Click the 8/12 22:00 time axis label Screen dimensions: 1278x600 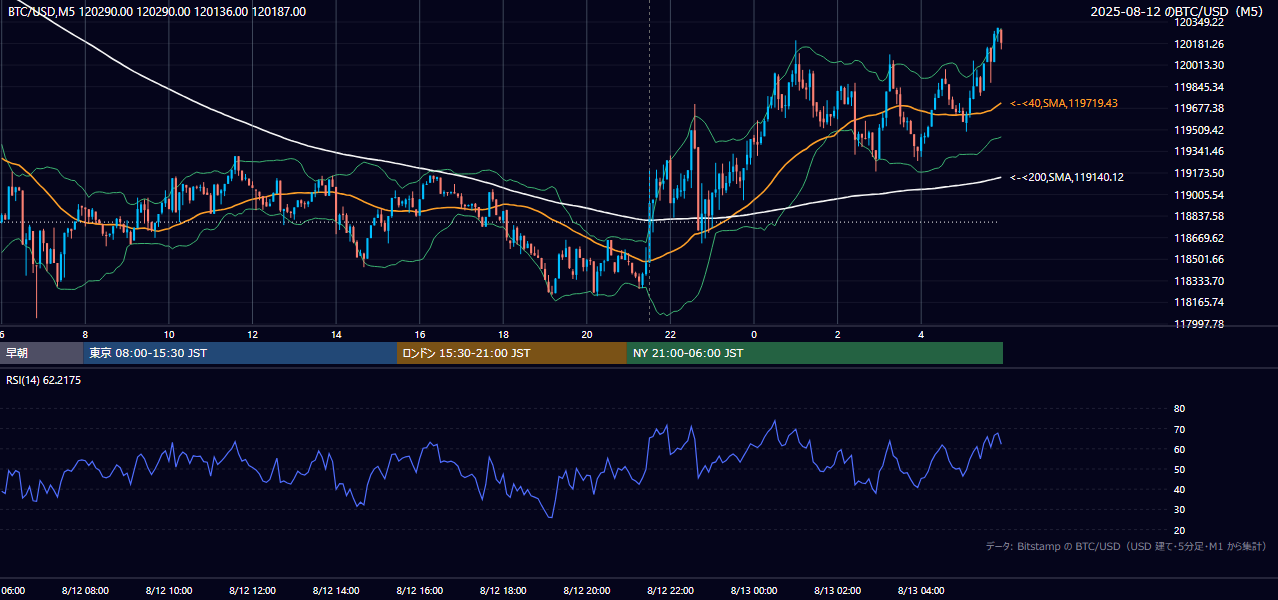pos(671,590)
